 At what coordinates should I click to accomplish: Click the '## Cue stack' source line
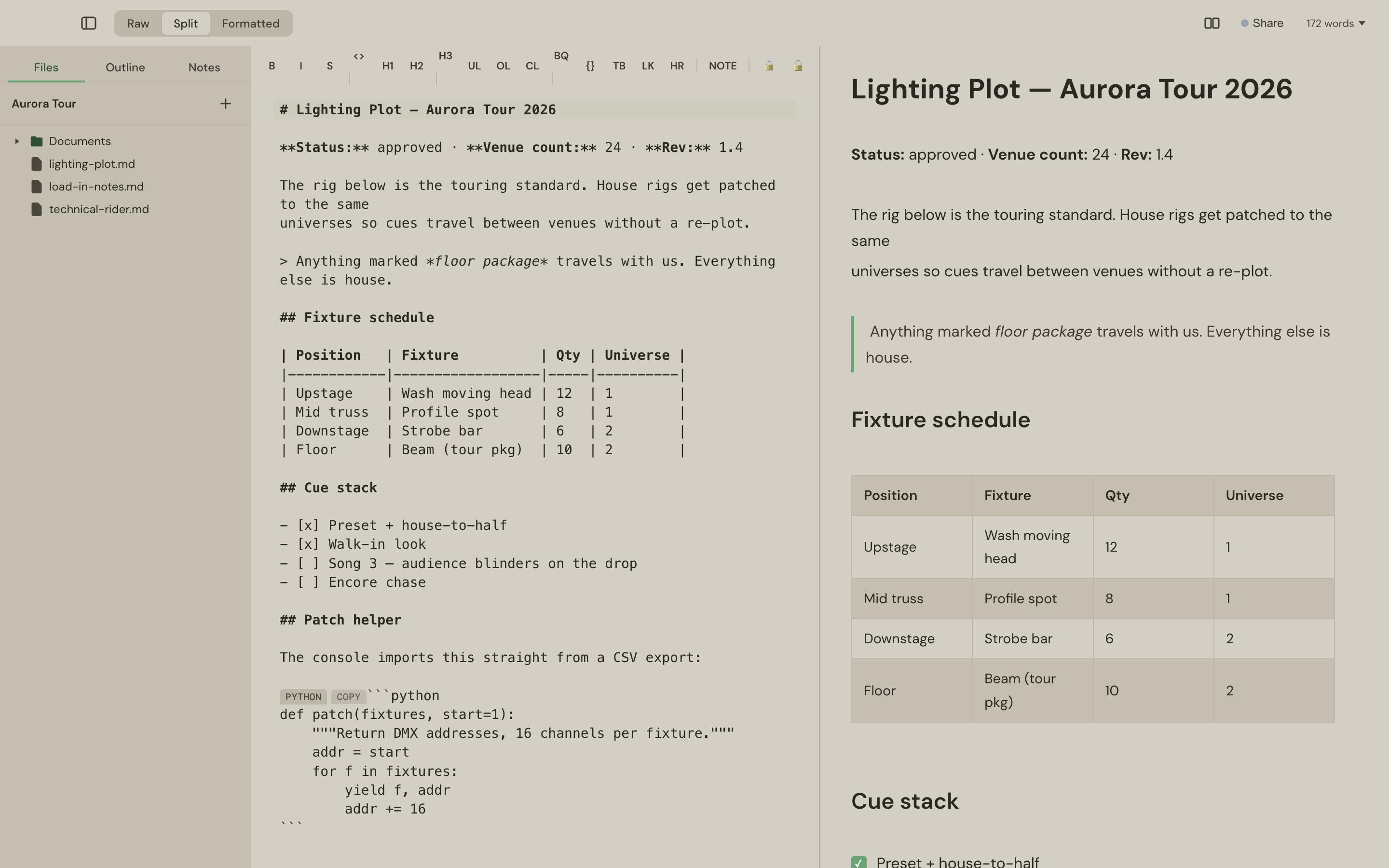click(x=328, y=488)
